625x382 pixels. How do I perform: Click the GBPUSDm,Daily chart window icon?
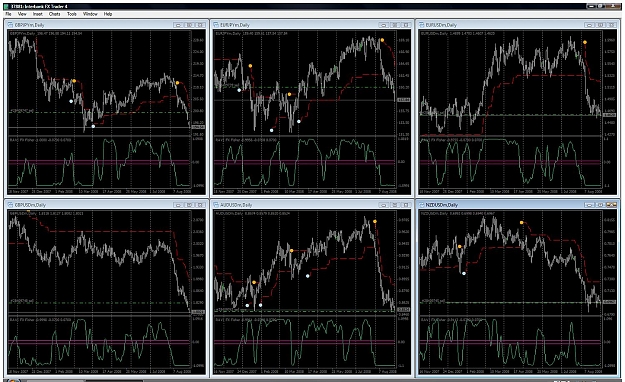(11, 205)
